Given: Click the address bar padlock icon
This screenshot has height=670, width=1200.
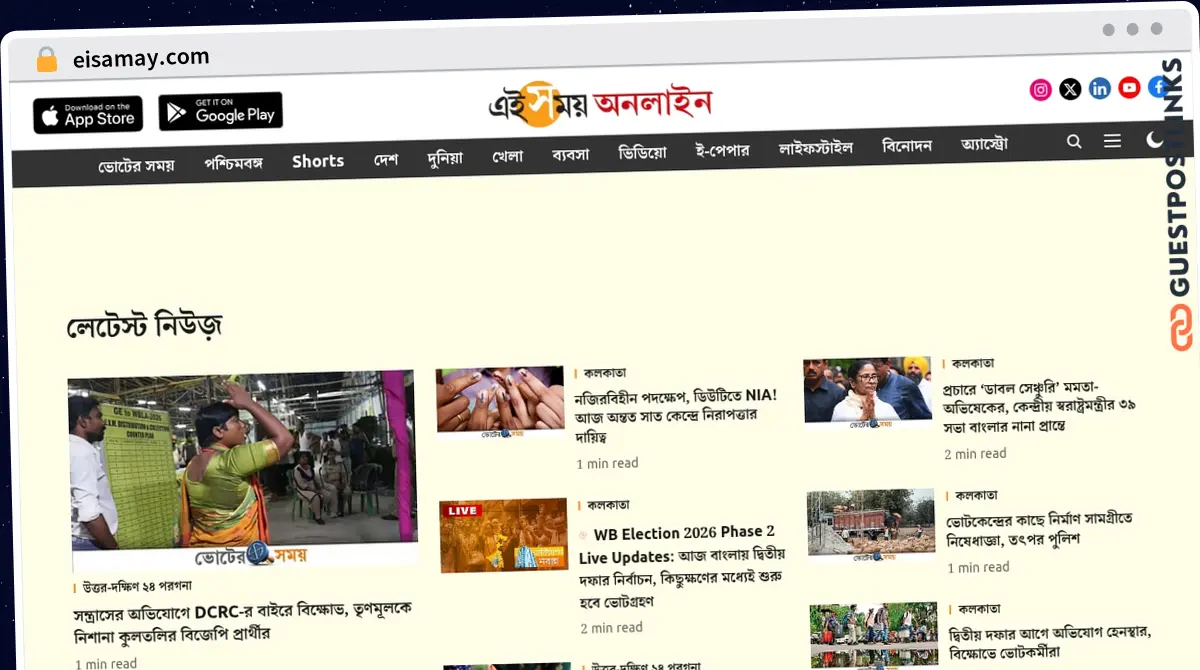Looking at the screenshot, I should click(x=47, y=59).
